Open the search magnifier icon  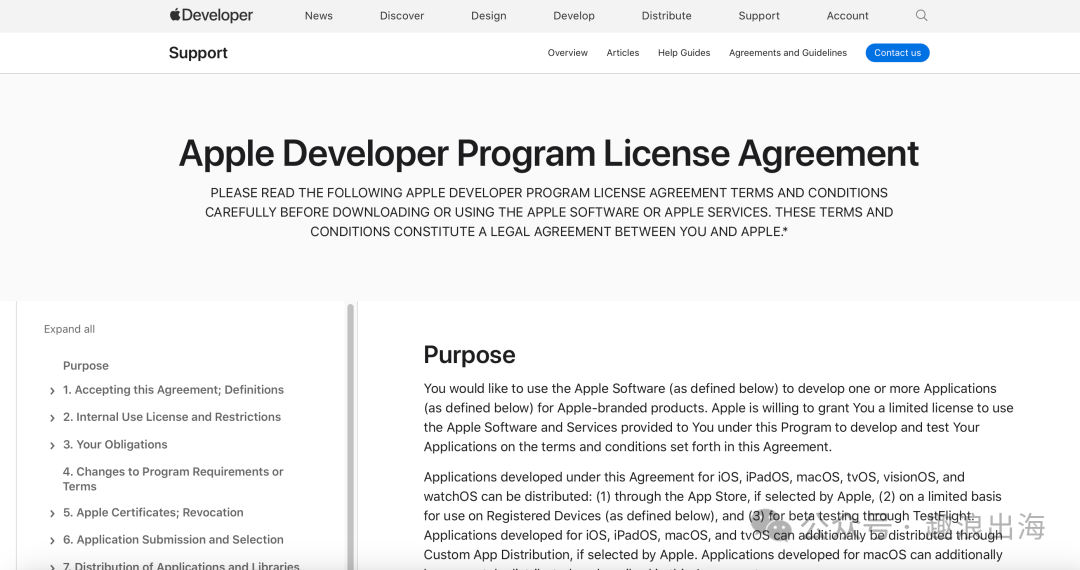pyautogui.click(x=921, y=15)
